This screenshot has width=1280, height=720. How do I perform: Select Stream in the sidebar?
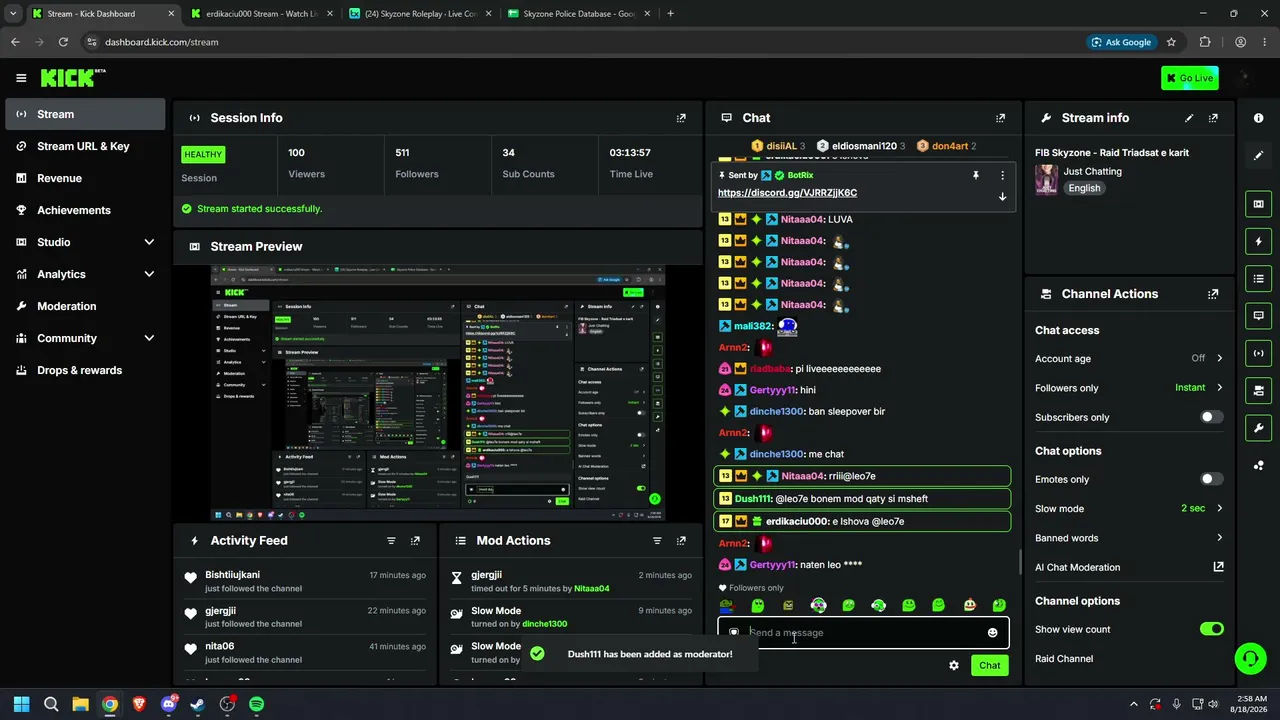click(85, 114)
